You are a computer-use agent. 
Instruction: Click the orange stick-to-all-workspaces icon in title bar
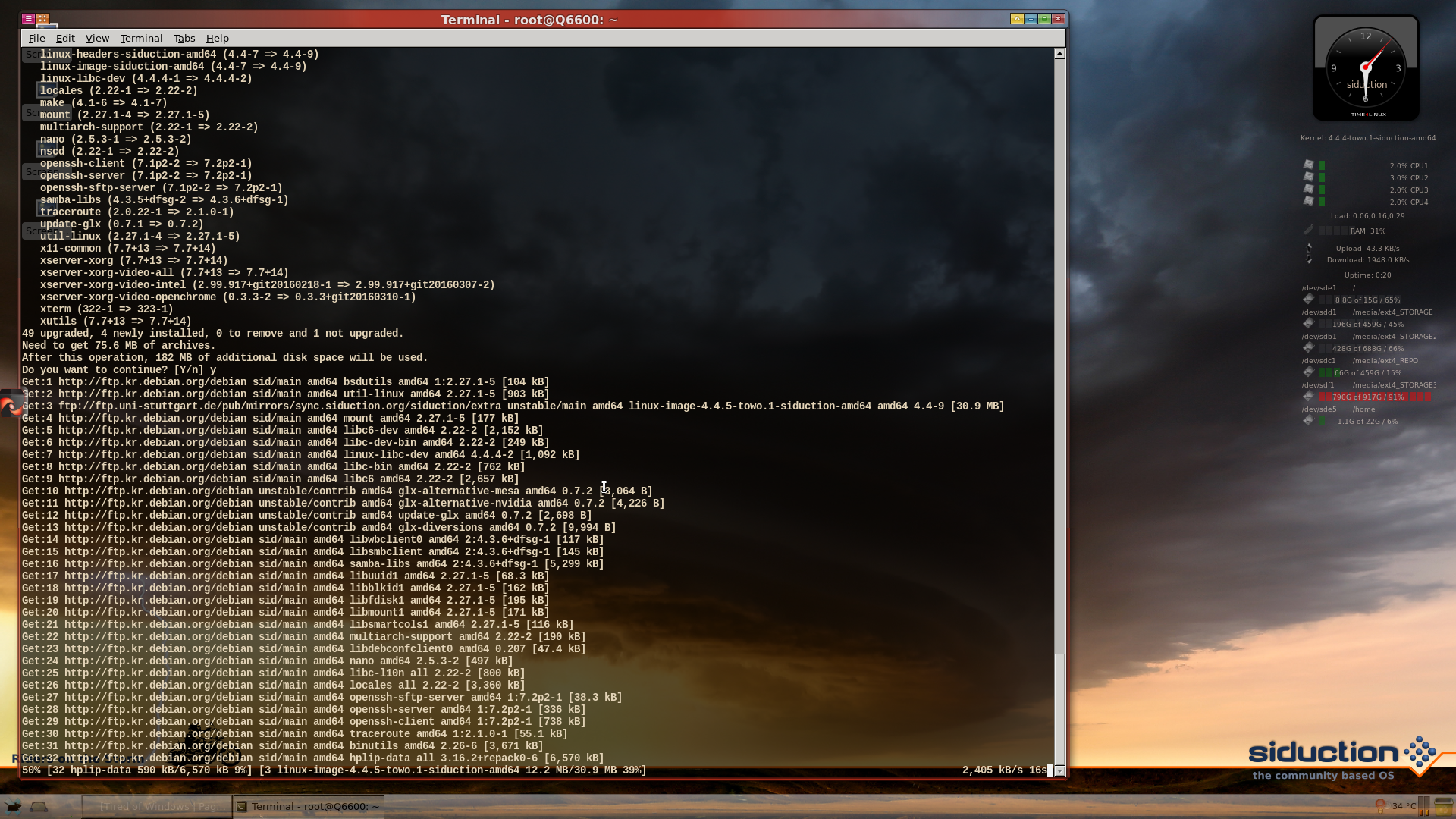(x=42, y=19)
